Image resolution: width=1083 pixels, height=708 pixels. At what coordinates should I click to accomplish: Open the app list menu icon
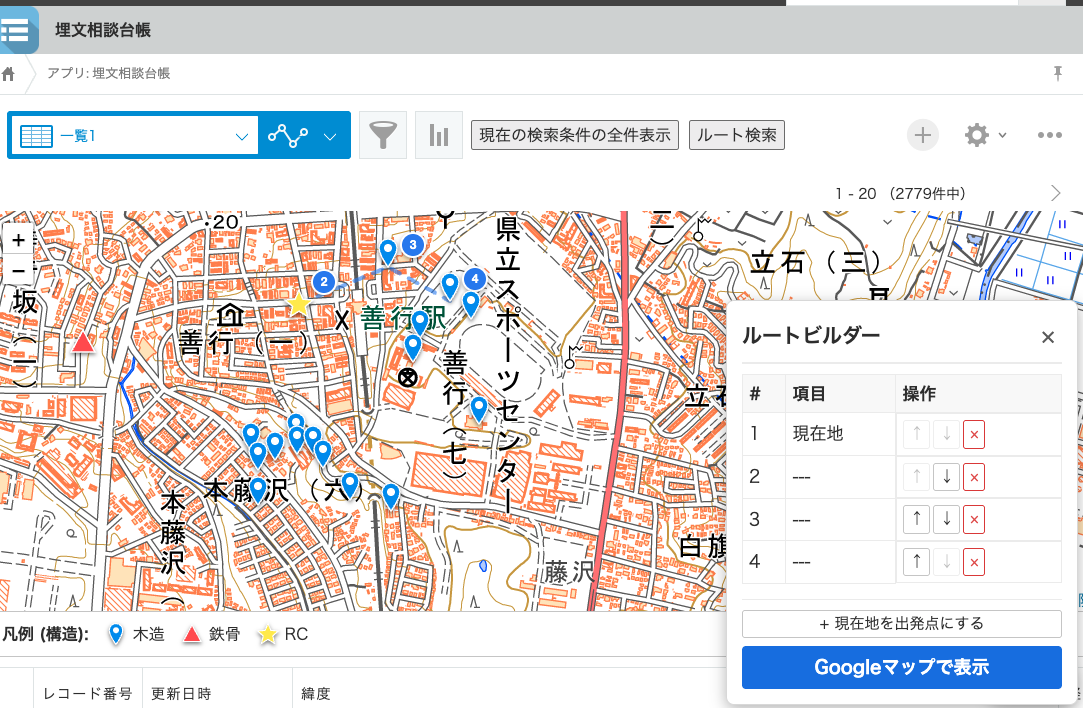15,30
